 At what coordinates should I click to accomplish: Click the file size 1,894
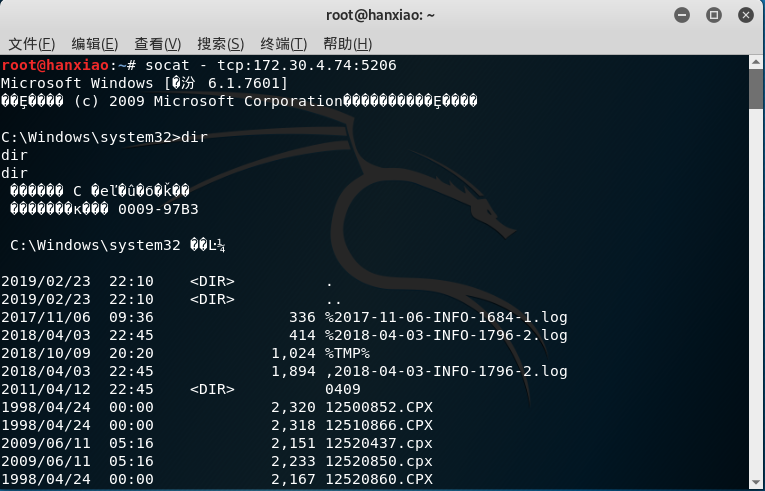click(x=293, y=371)
